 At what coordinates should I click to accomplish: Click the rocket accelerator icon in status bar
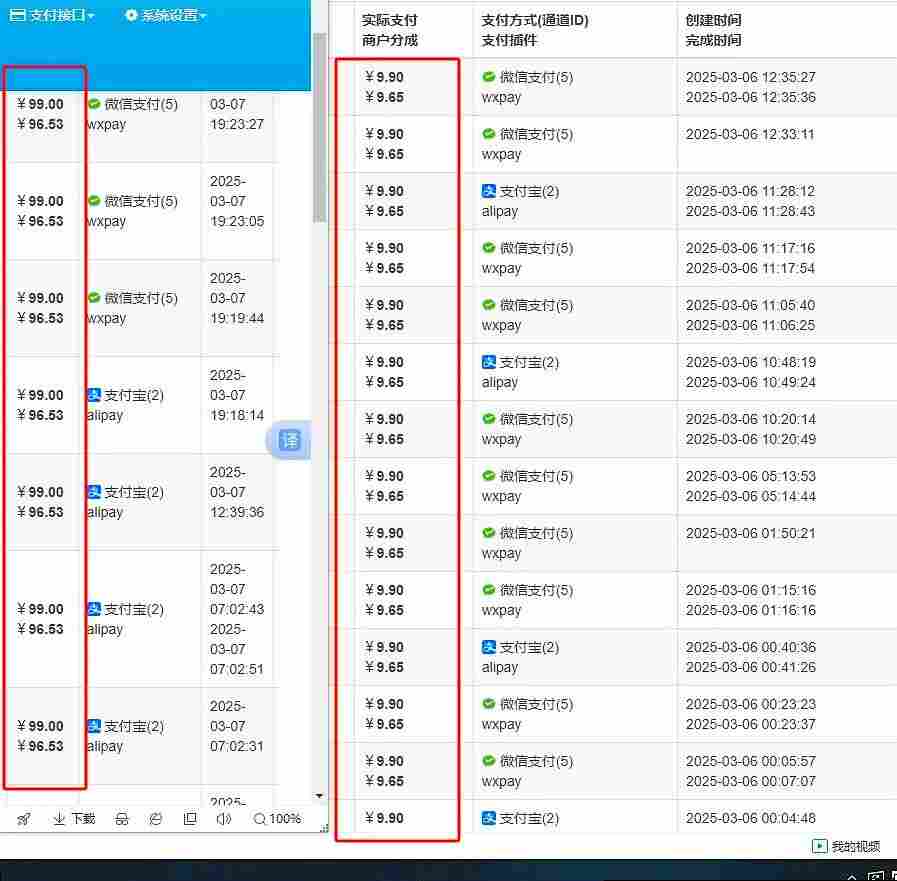pyautogui.click(x=24, y=819)
